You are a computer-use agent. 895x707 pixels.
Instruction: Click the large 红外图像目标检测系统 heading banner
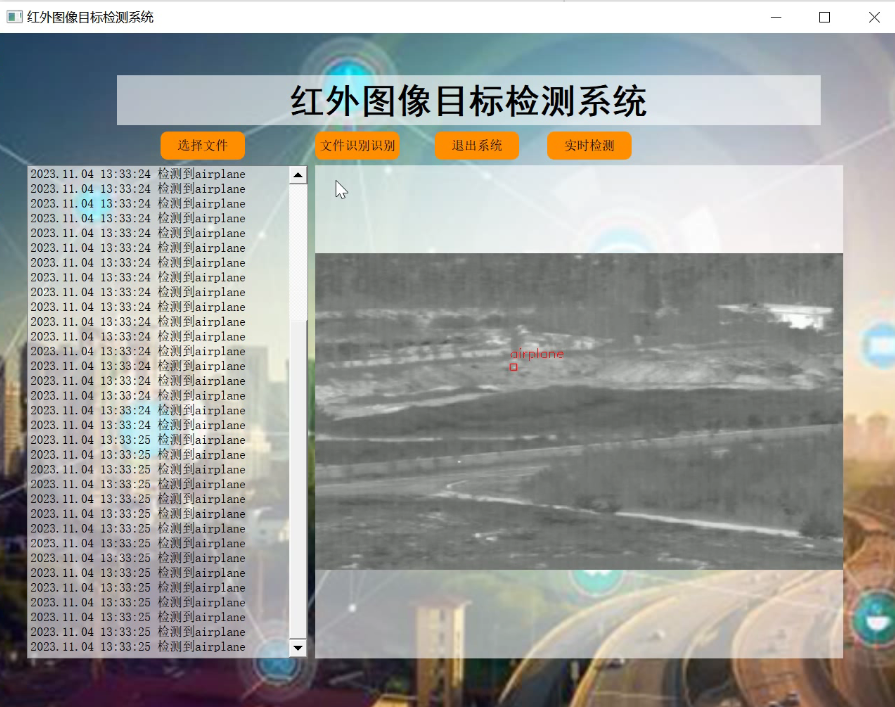click(469, 100)
